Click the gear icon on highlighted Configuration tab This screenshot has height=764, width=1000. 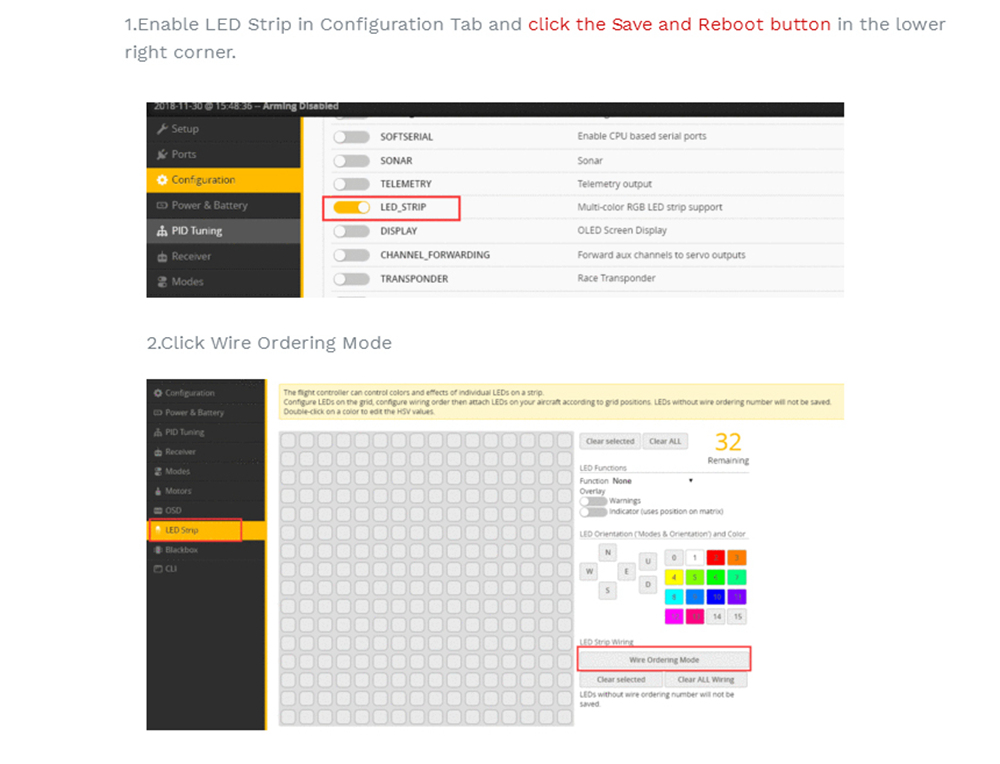[x=162, y=180]
